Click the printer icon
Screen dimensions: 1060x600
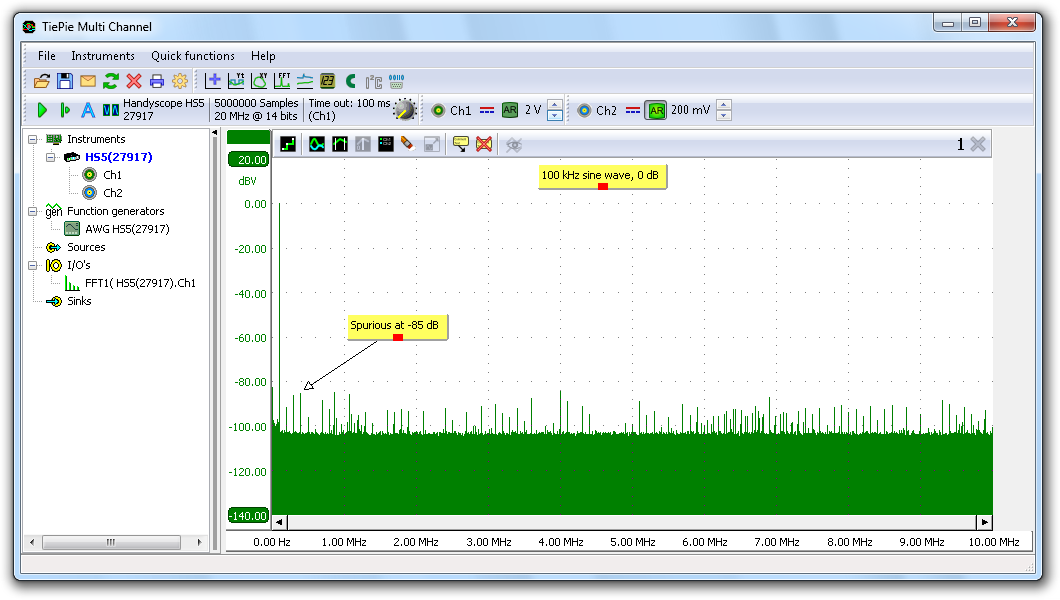tap(157, 81)
